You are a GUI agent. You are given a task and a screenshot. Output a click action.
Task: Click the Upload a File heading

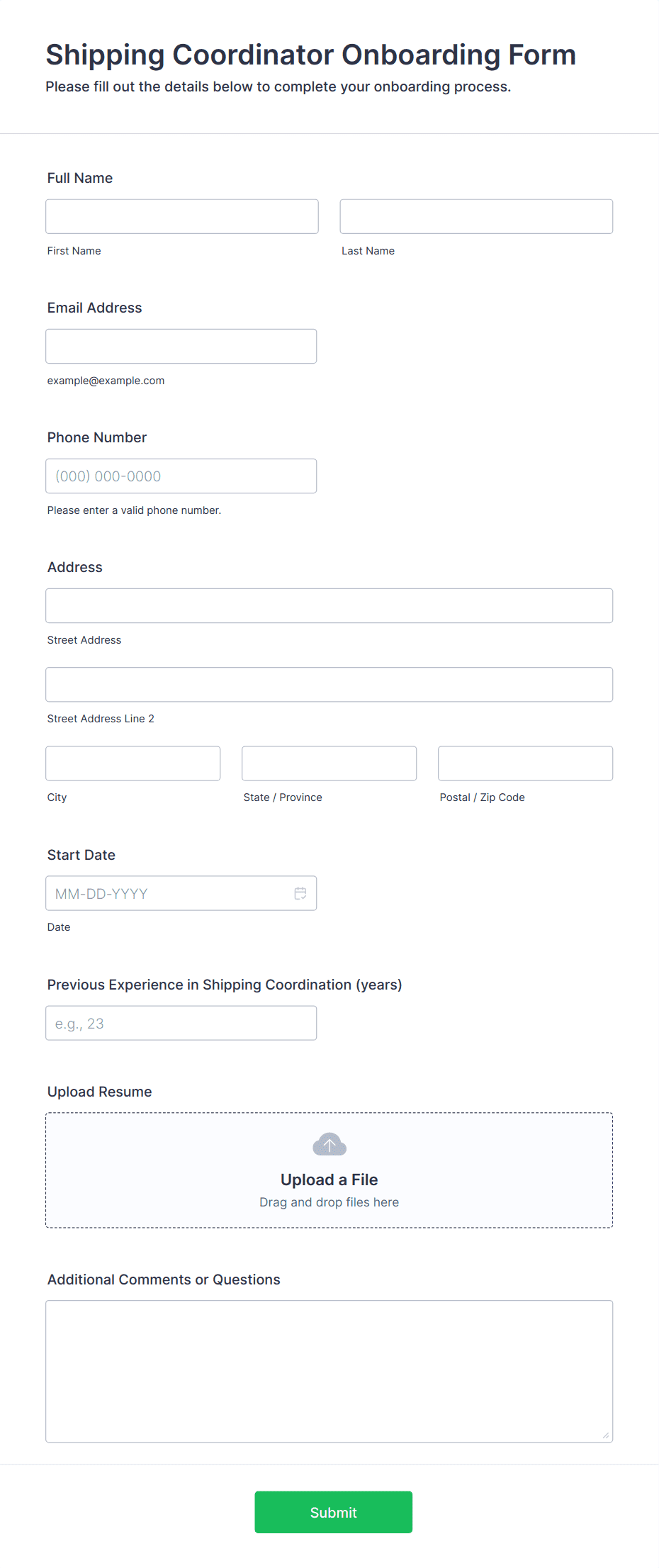(x=329, y=1180)
